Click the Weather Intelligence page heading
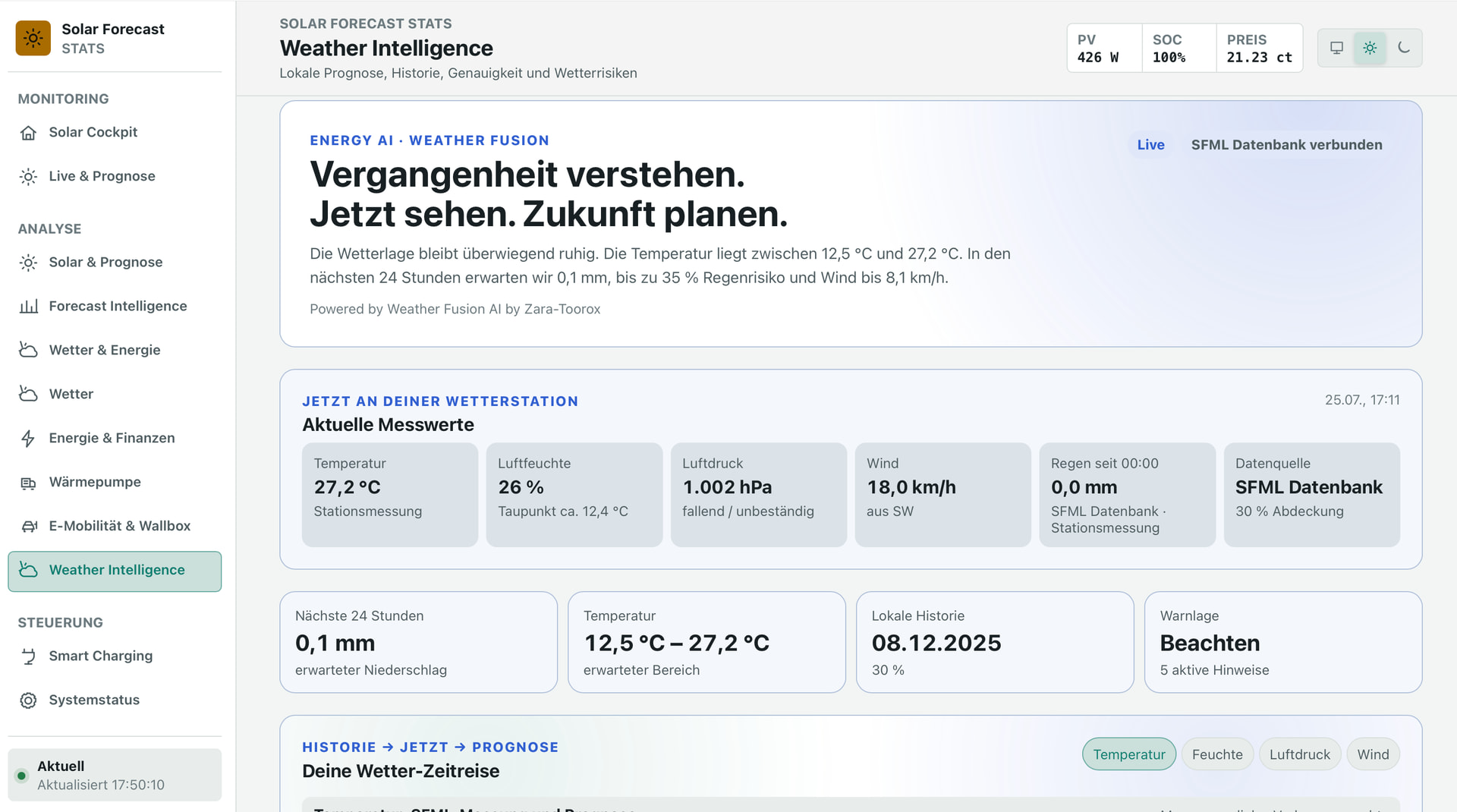The height and width of the screenshot is (812, 1457). pyautogui.click(x=386, y=48)
